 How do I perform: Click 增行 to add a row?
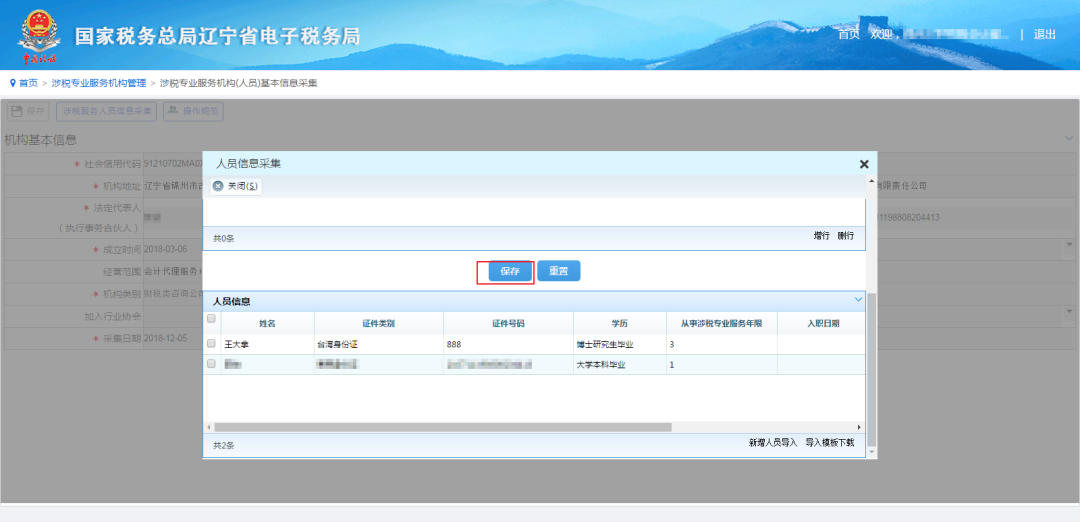coord(822,236)
